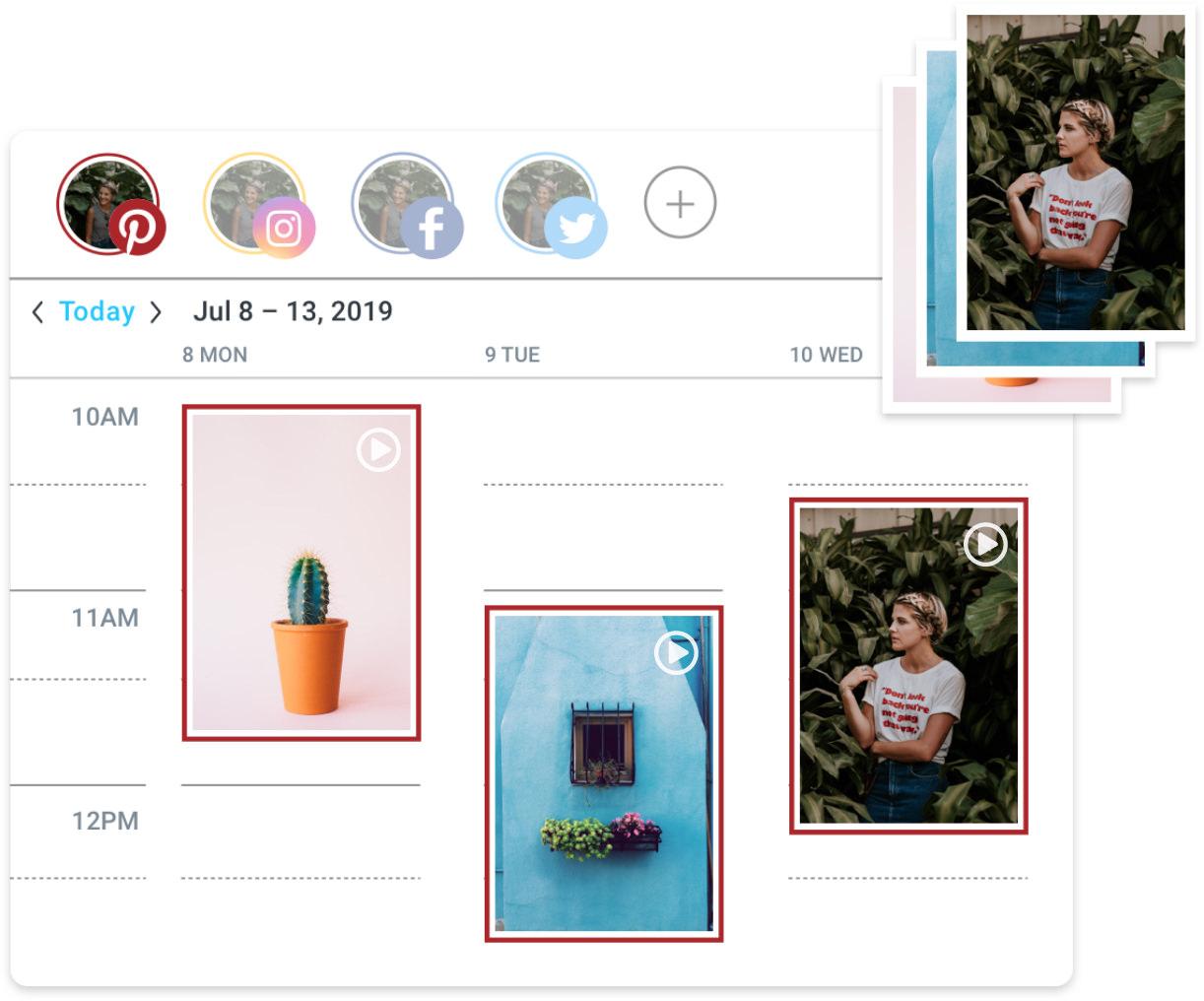The width and height of the screenshot is (1204, 1001).
Task: Play the cactus post video
Action: pyautogui.click(x=377, y=450)
